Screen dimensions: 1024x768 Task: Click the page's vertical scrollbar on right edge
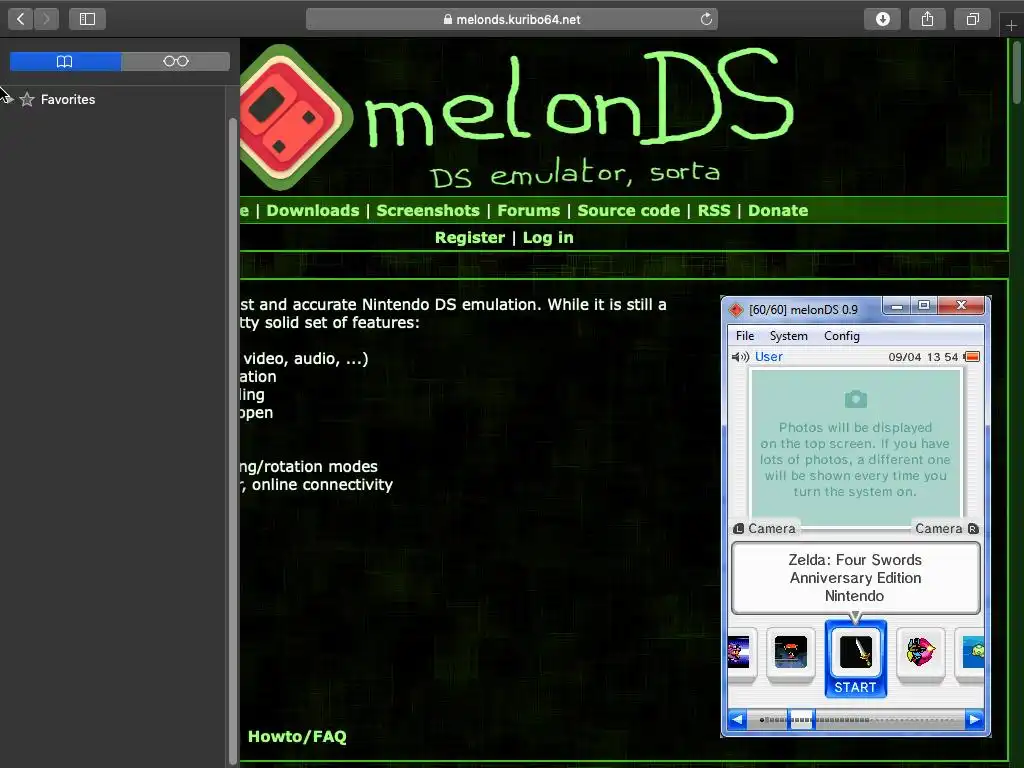[1017, 71]
